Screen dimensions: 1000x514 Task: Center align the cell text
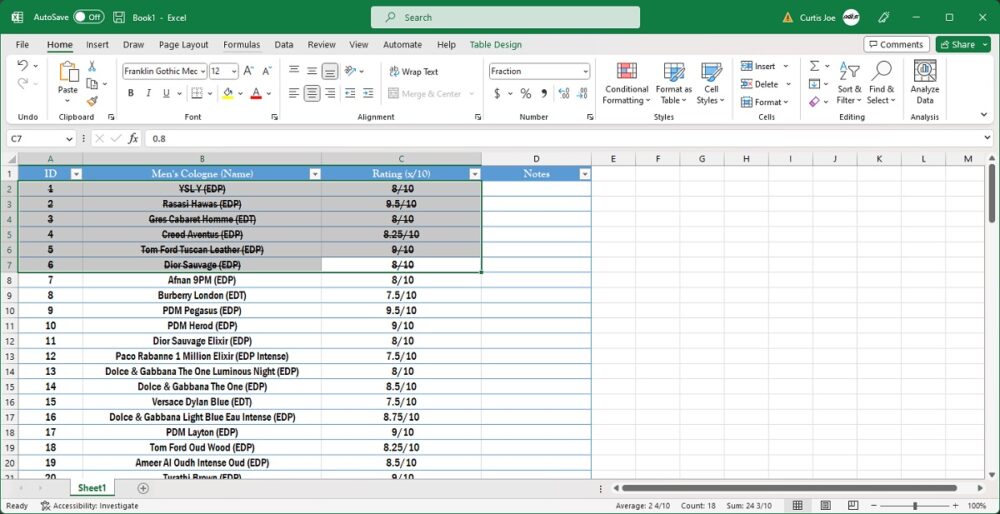tap(312, 93)
